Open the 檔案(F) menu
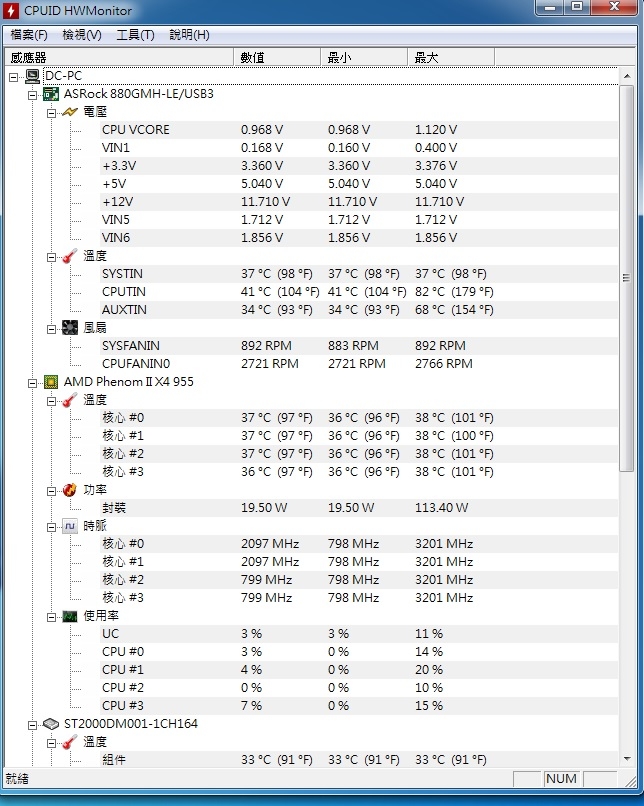The height and width of the screenshot is (806, 644). point(29,35)
